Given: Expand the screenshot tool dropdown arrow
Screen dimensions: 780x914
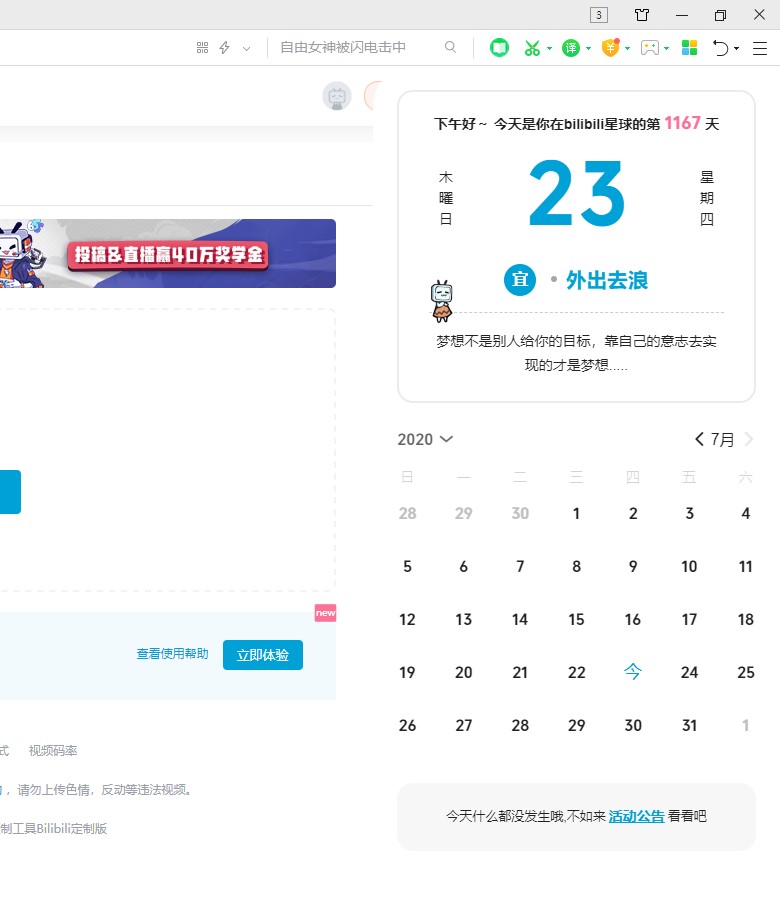Looking at the screenshot, I should coord(549,48).
